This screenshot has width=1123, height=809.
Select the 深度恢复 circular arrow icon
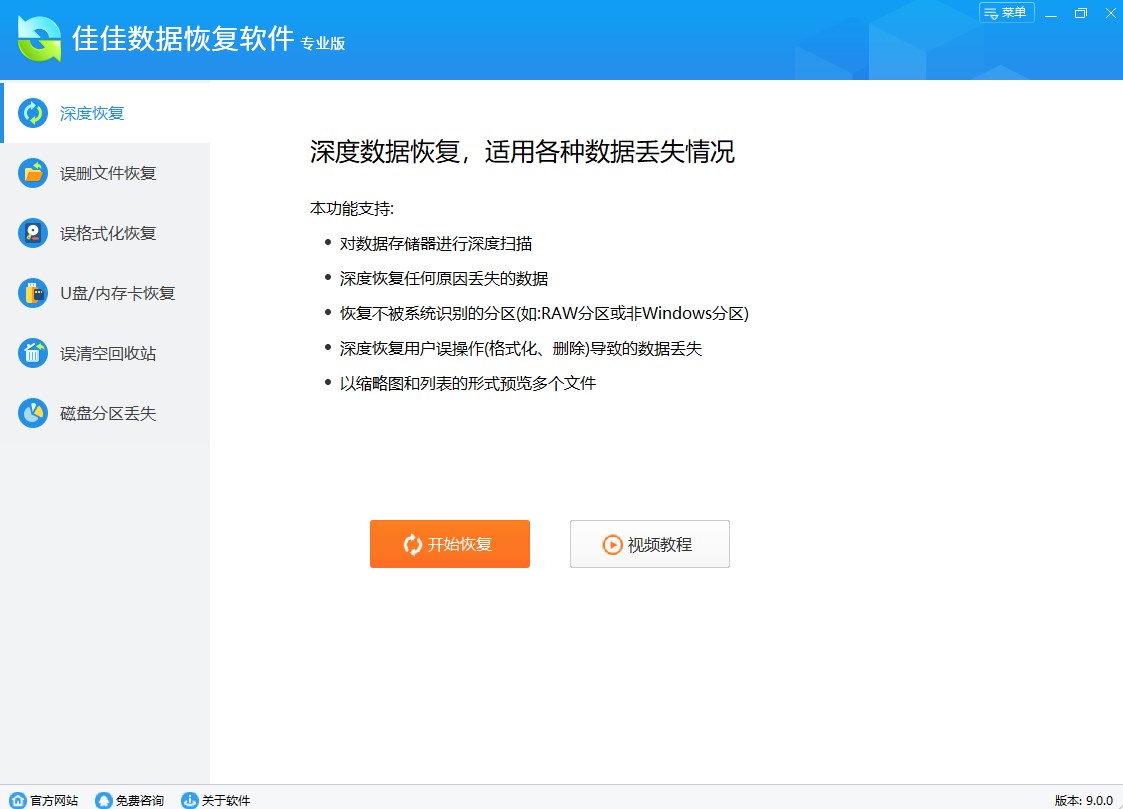tap(33, 113)
